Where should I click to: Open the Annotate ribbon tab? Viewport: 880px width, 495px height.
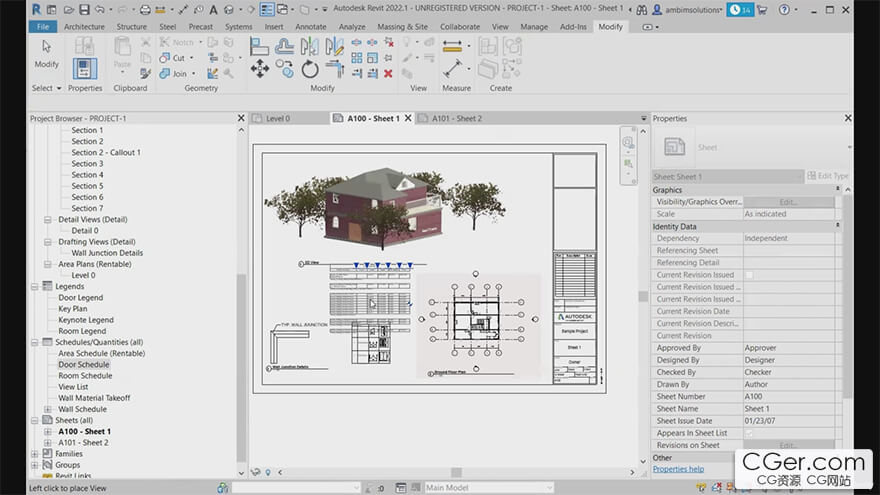point(311,26)
